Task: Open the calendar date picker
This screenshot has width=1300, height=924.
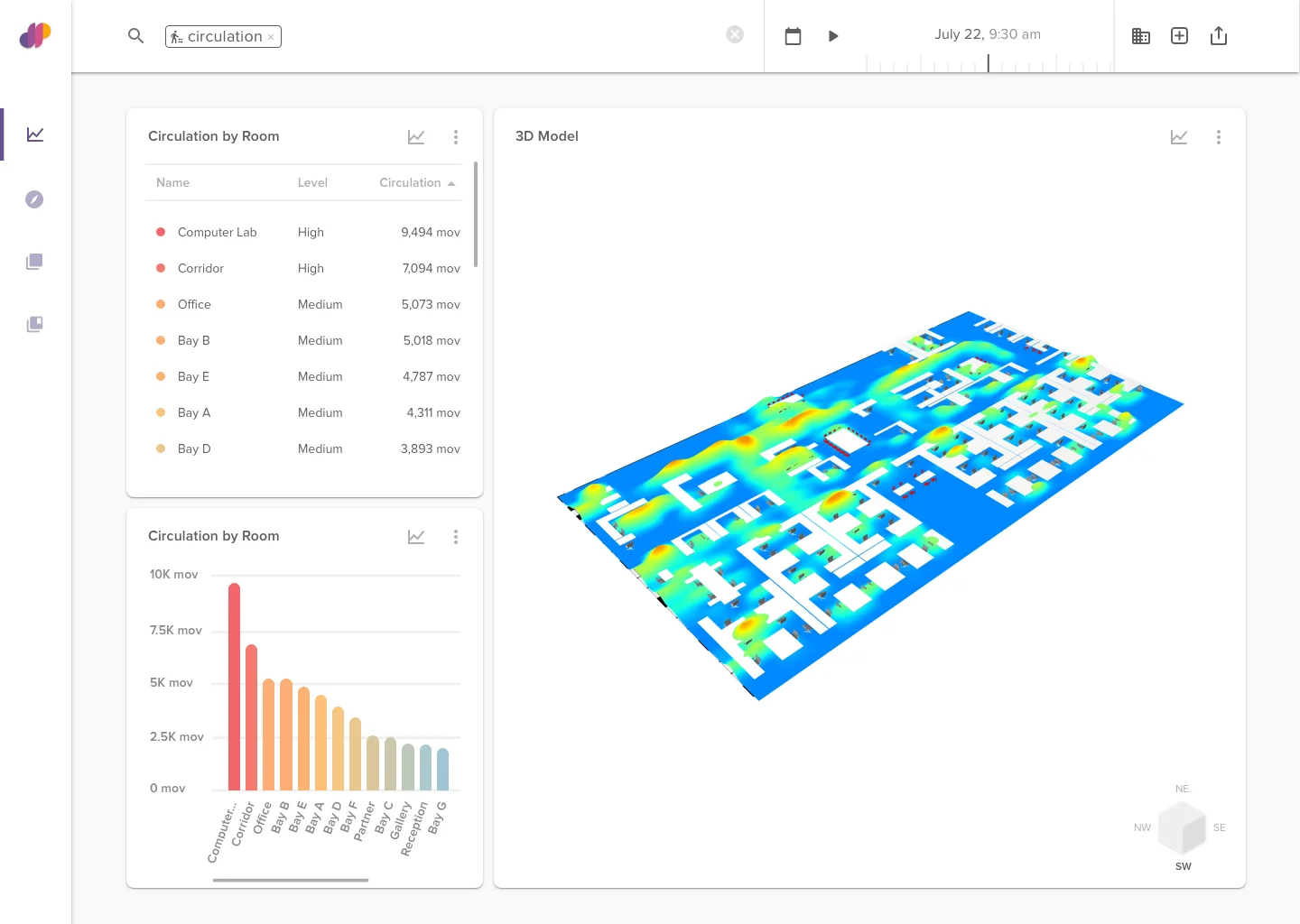Action: pyautogui.click(x=793, y=36)
